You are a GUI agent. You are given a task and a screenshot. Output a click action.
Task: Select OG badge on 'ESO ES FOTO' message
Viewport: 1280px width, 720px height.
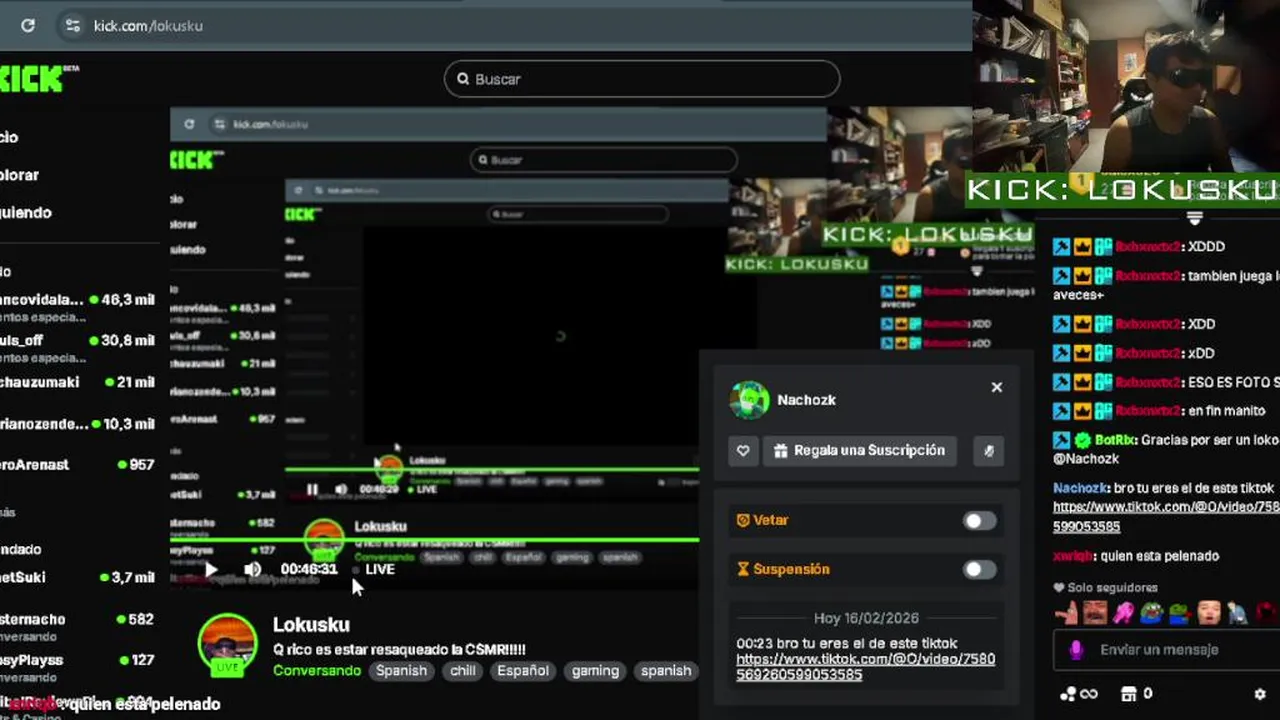[1103, 382]
